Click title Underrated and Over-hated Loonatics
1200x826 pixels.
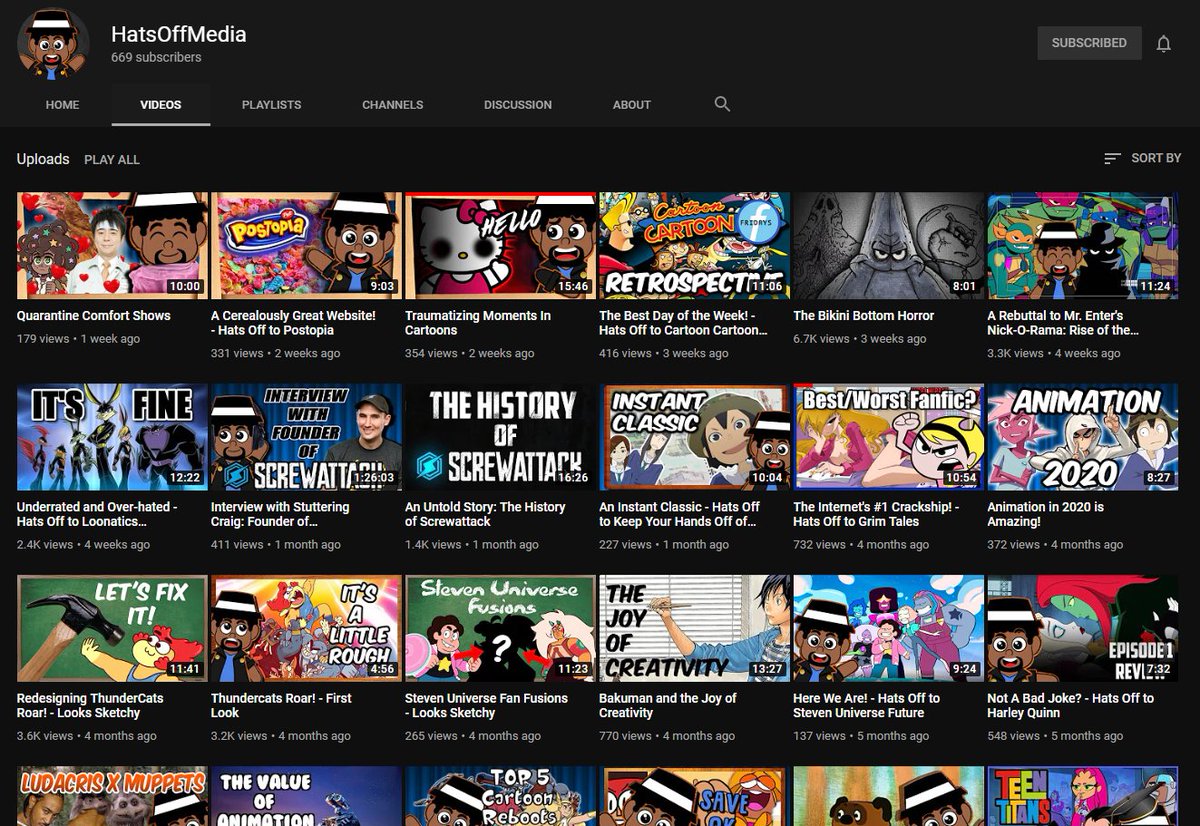pos(98,514)
